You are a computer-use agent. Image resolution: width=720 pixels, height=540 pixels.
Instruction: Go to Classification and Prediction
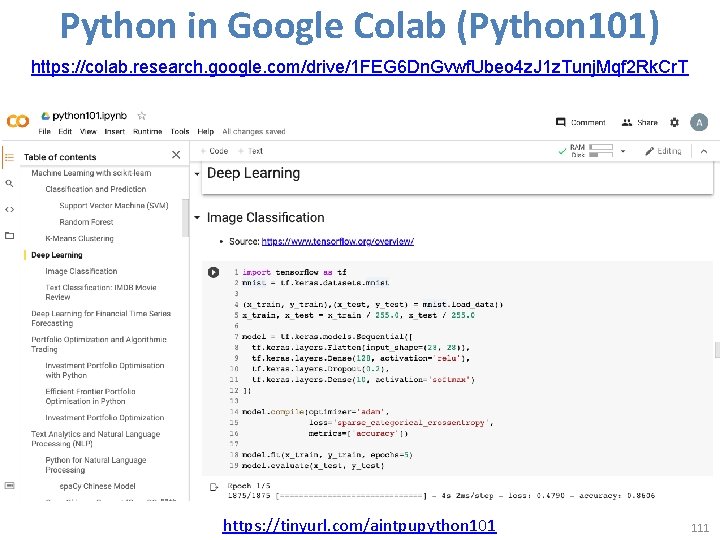point(96,189)
